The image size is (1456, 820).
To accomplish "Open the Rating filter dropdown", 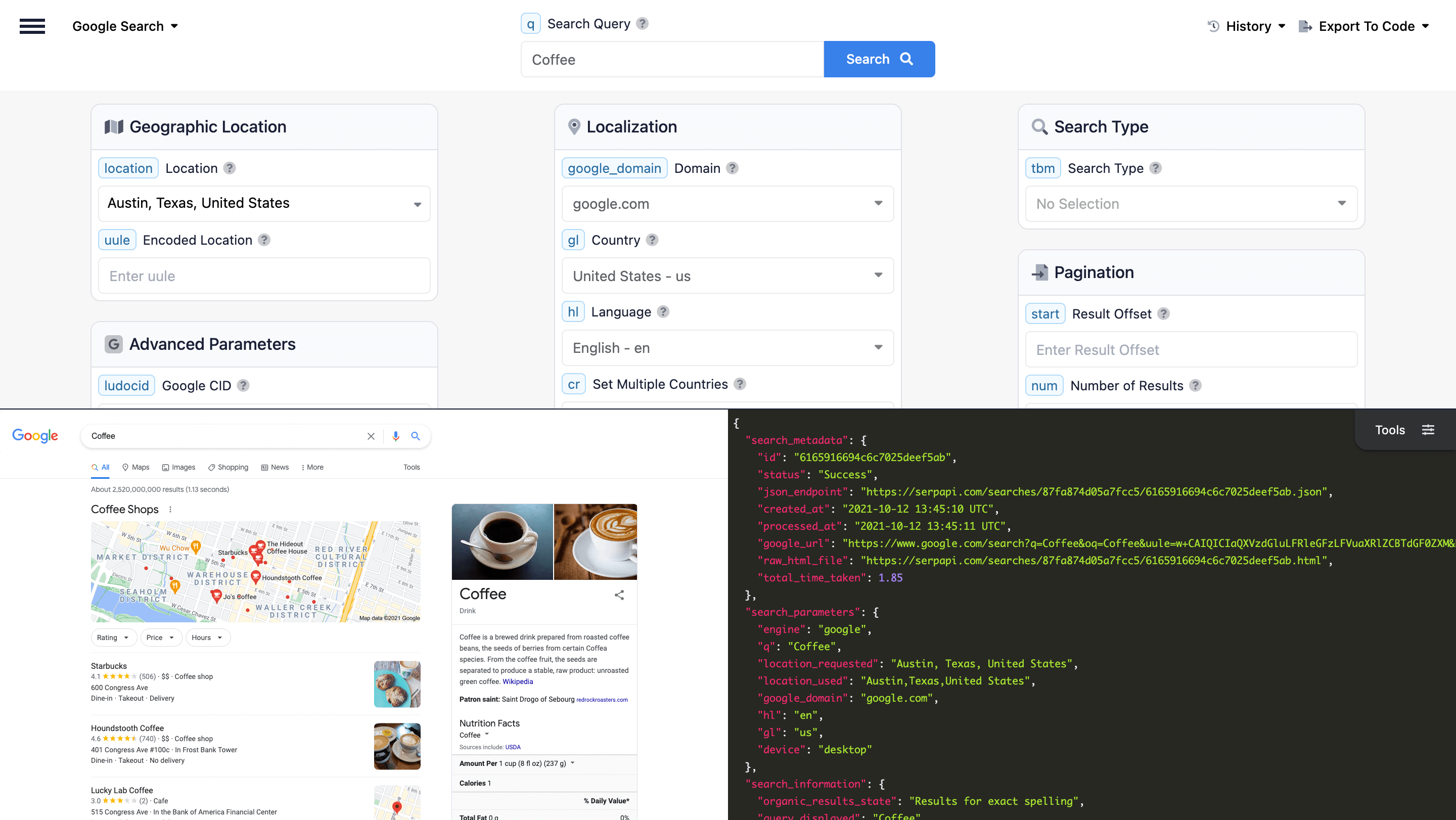I will coord(113,637).
